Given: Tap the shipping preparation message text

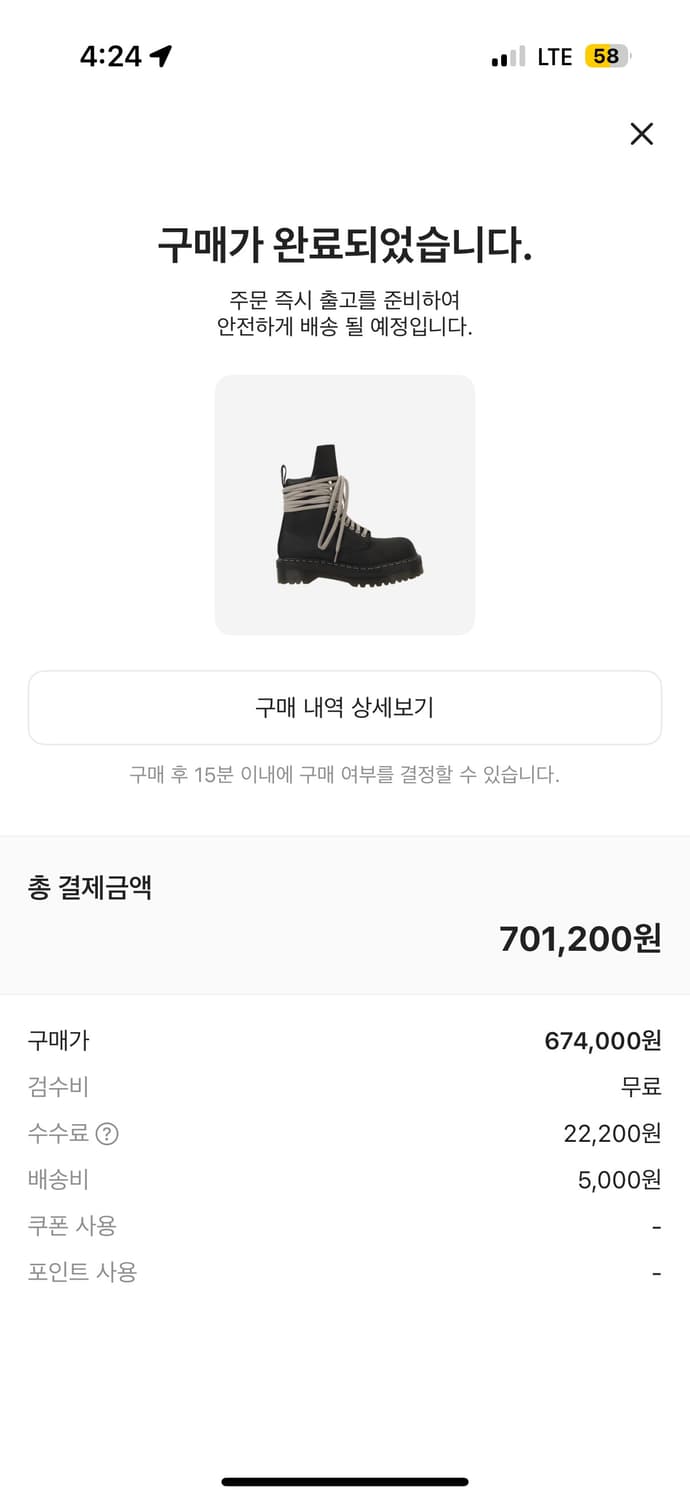Looking at the screenshot, I should (x=345, y=311).
